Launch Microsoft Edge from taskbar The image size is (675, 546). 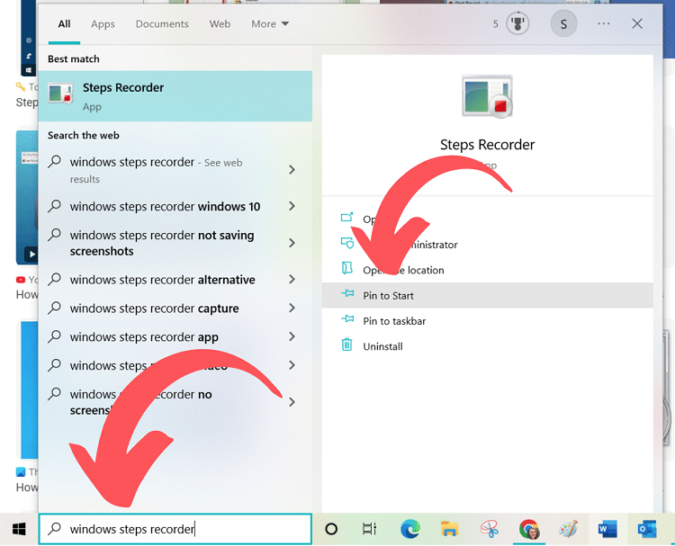[410, 529]
